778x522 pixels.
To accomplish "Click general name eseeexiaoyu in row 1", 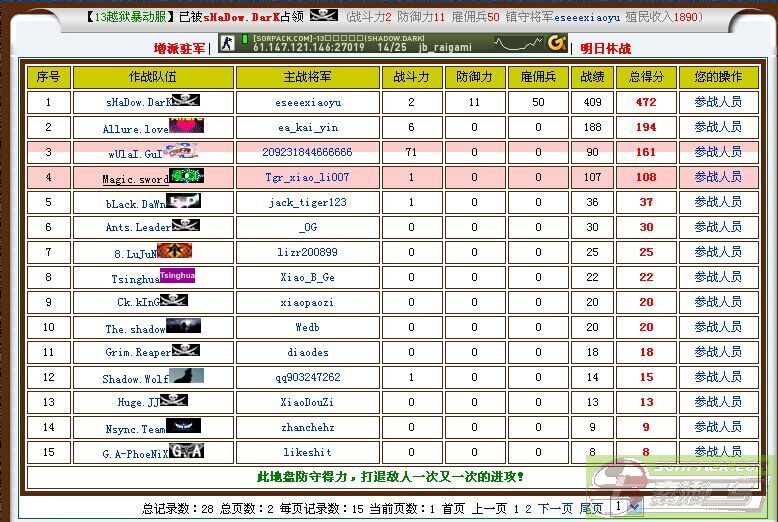I will (x=307, y=102).
